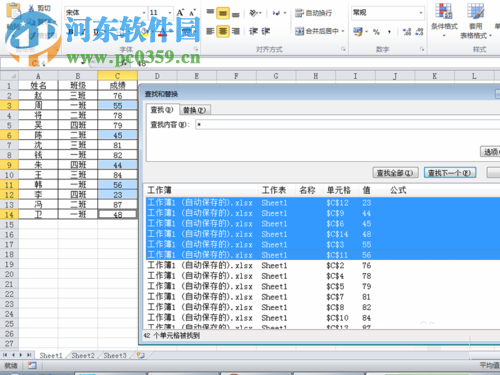The width and height of the screenshot is (500, 375).
Task: Switch to the 替换(P) tab
Action: [195, 110]
